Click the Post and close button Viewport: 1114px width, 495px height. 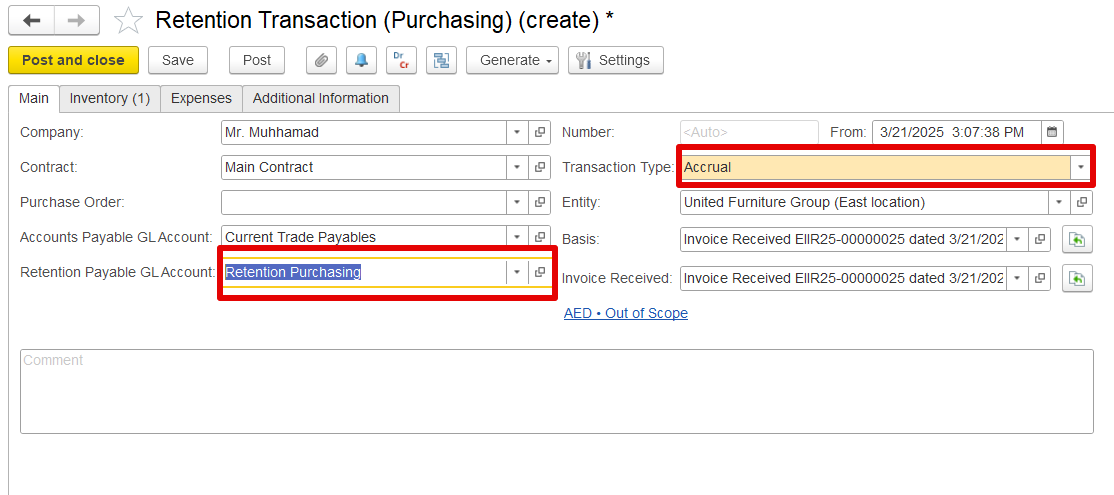coord(73,60)
